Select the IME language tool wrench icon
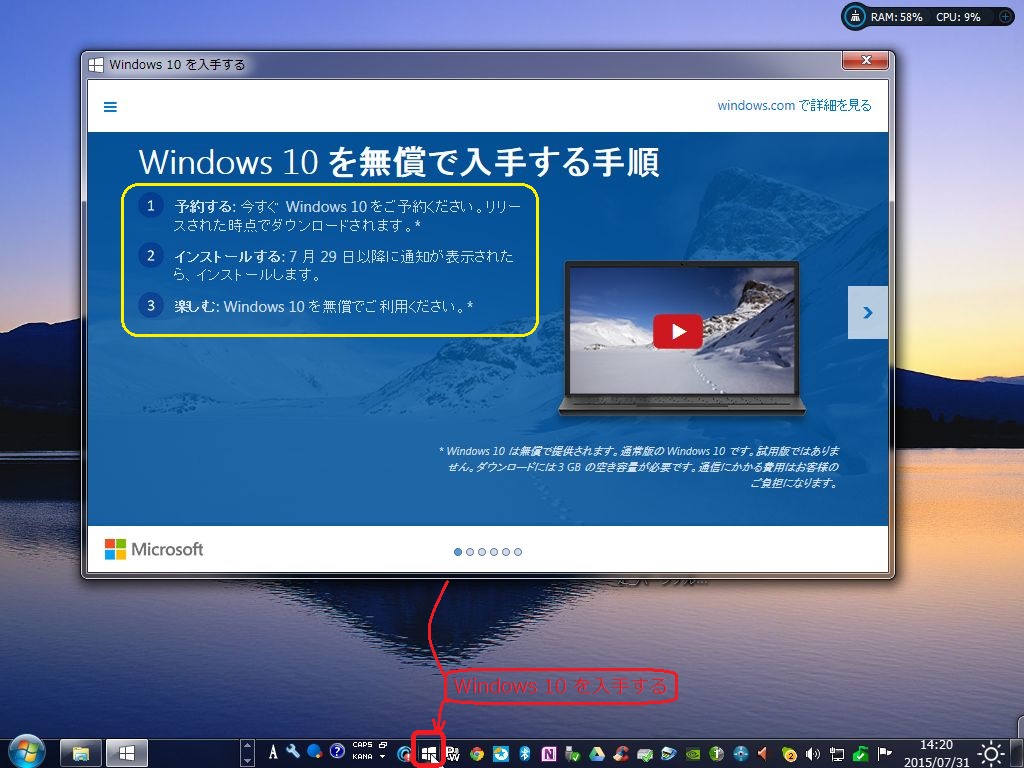This screenshot has width=1024, height=768. [293, 752]
